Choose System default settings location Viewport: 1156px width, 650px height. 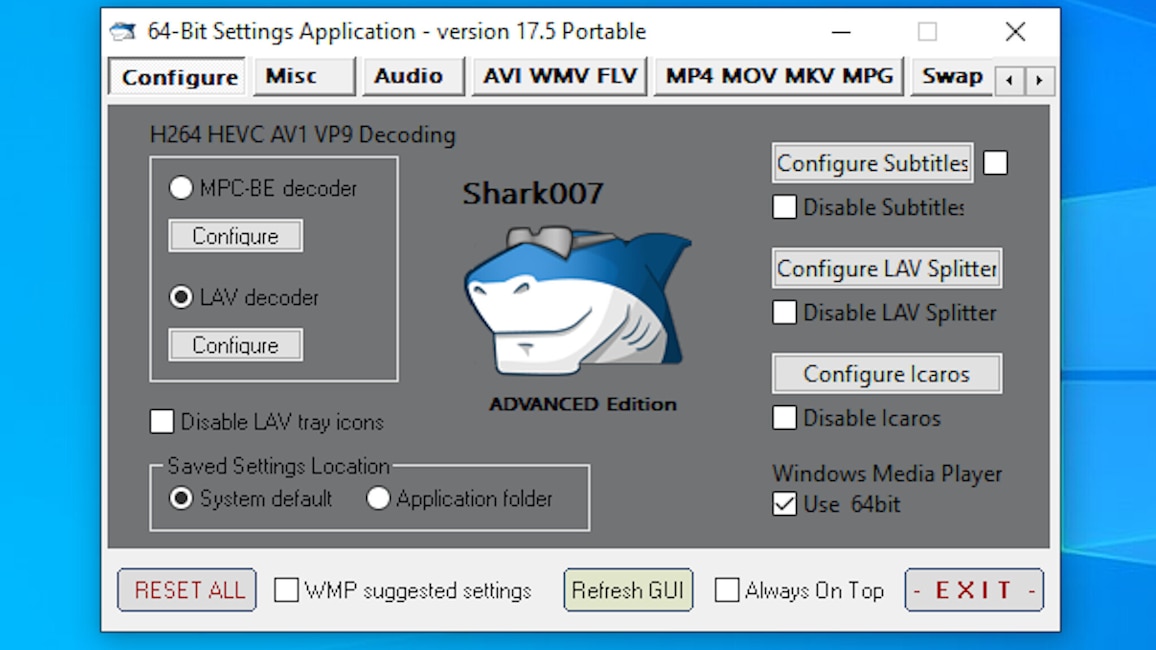181,498
